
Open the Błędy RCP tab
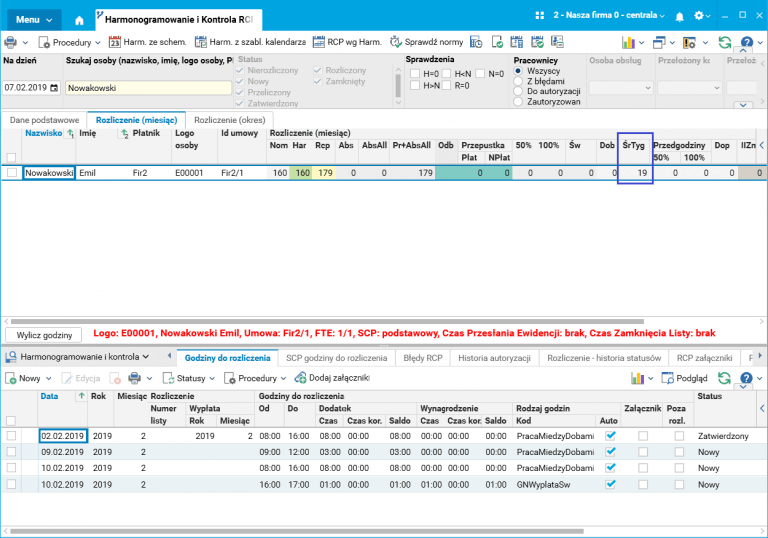click(x=422, y=356)
